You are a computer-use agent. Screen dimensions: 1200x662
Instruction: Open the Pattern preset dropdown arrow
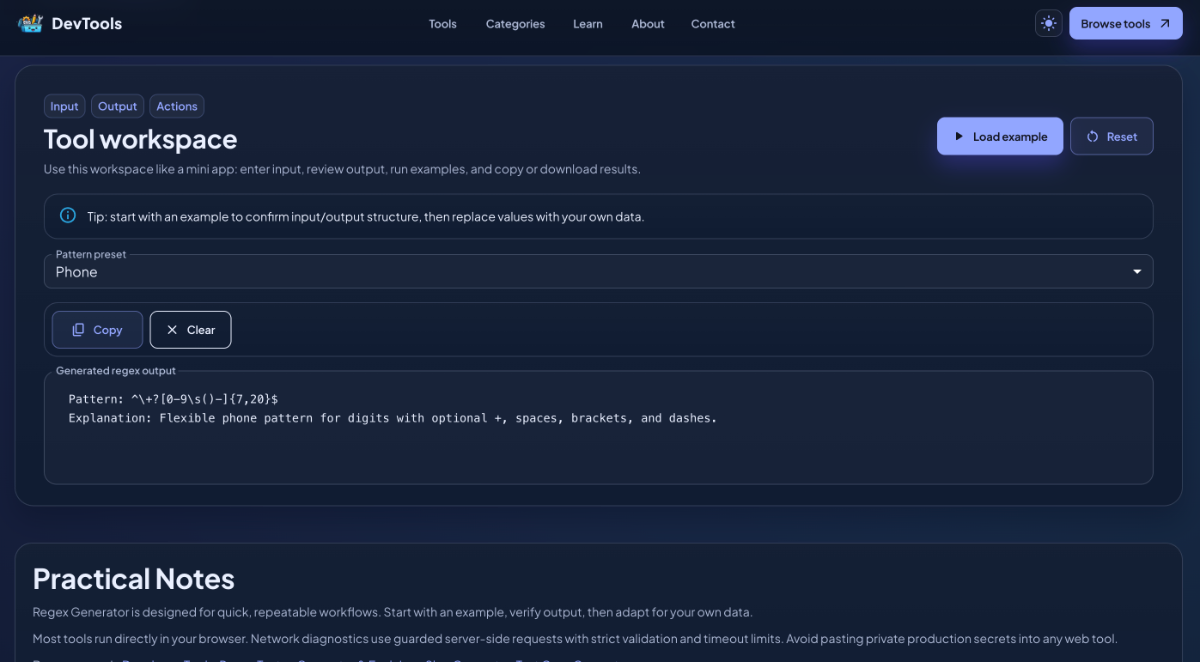tap(1137, 272)
